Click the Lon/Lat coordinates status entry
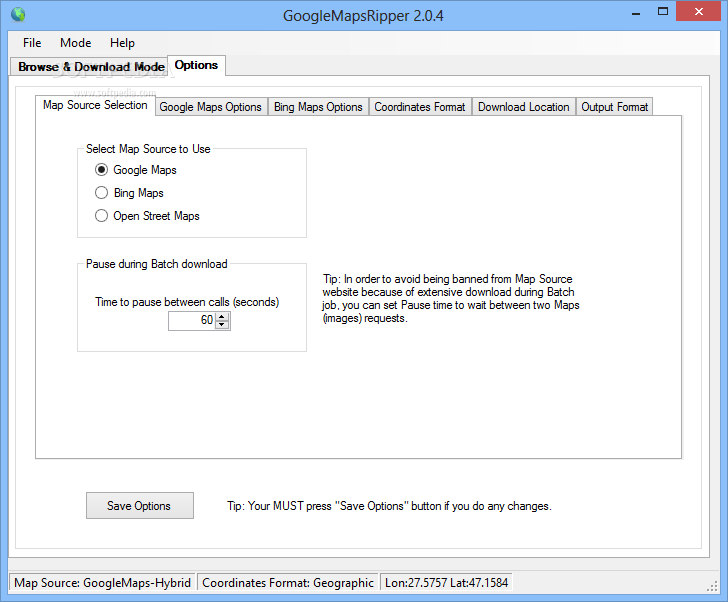This screenshot has height=602, width=728. [446, 583]
